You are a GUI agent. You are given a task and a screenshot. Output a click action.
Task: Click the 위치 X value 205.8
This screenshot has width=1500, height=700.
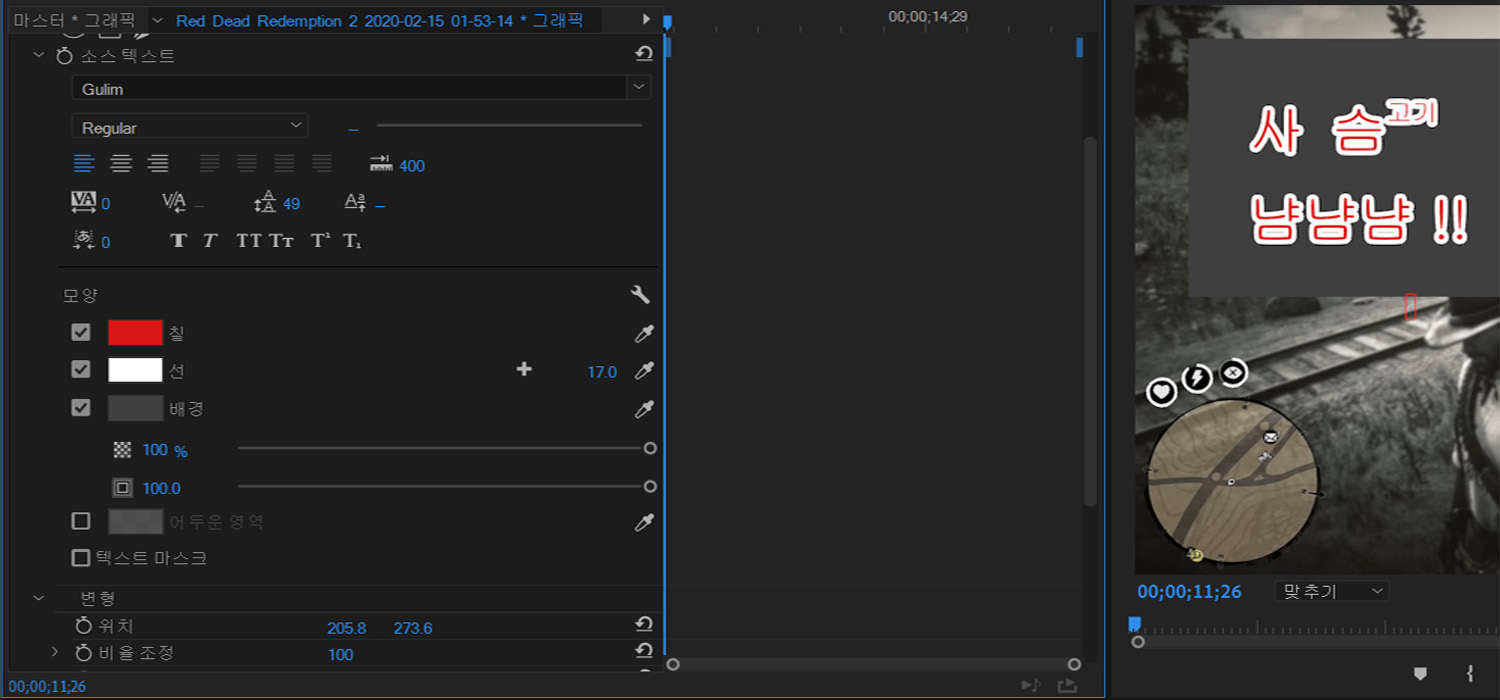tap(346, 628)
